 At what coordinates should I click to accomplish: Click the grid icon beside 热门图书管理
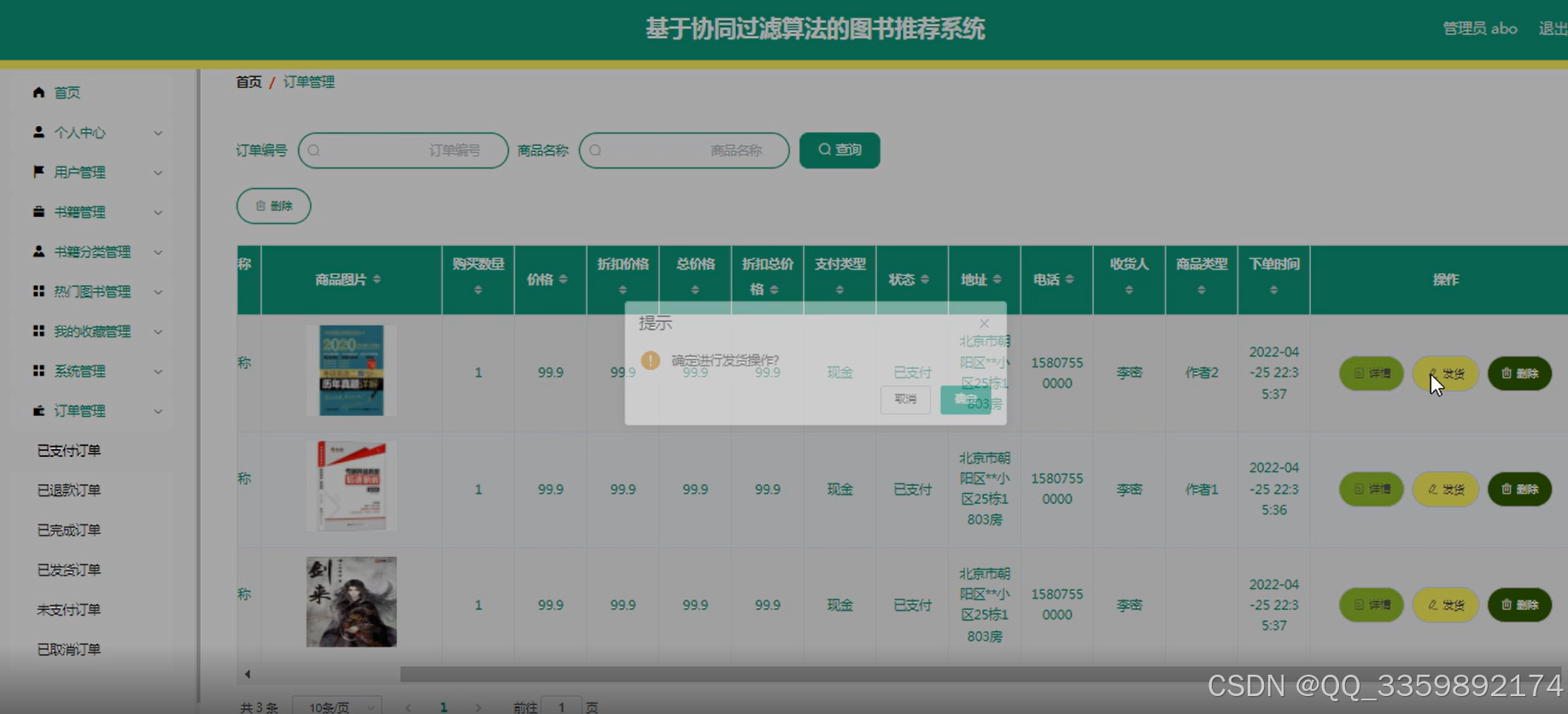coord(38,291)
